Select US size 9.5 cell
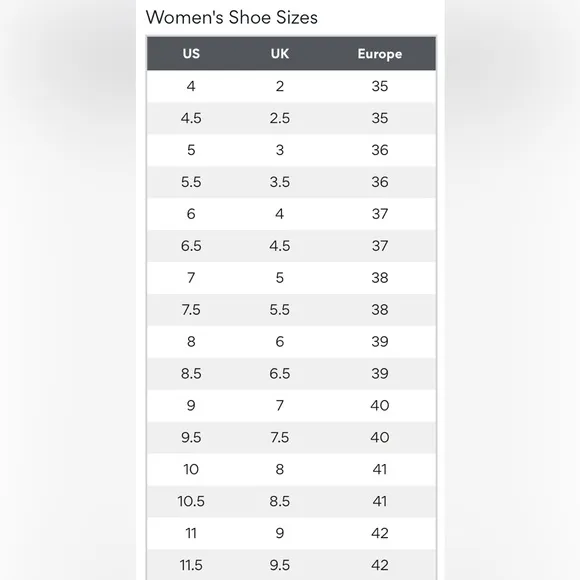Viewport: 580px width, 580px height. [191, 438]
